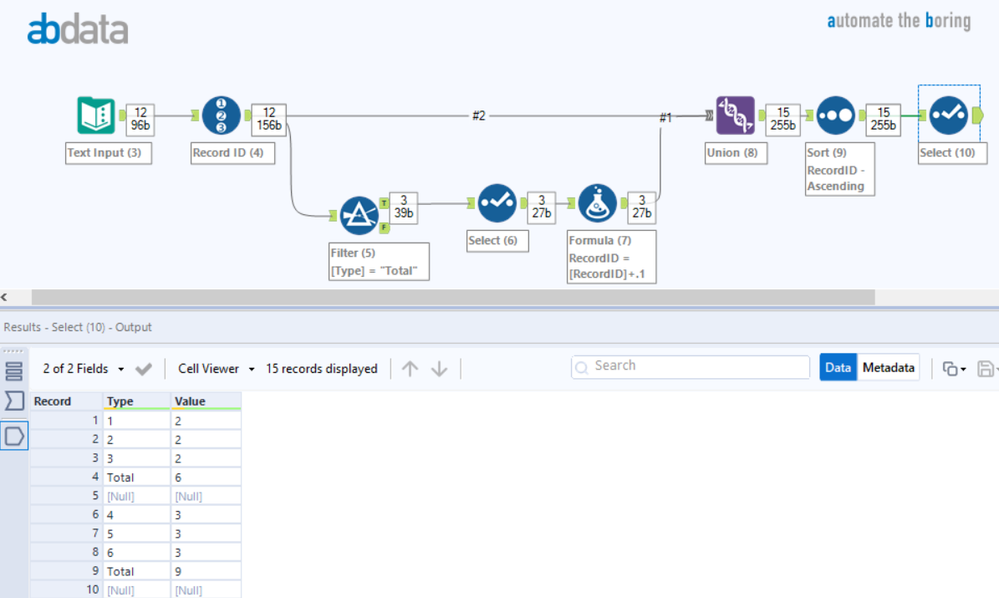
Task: Click the copy results icon
Action: 949,369
